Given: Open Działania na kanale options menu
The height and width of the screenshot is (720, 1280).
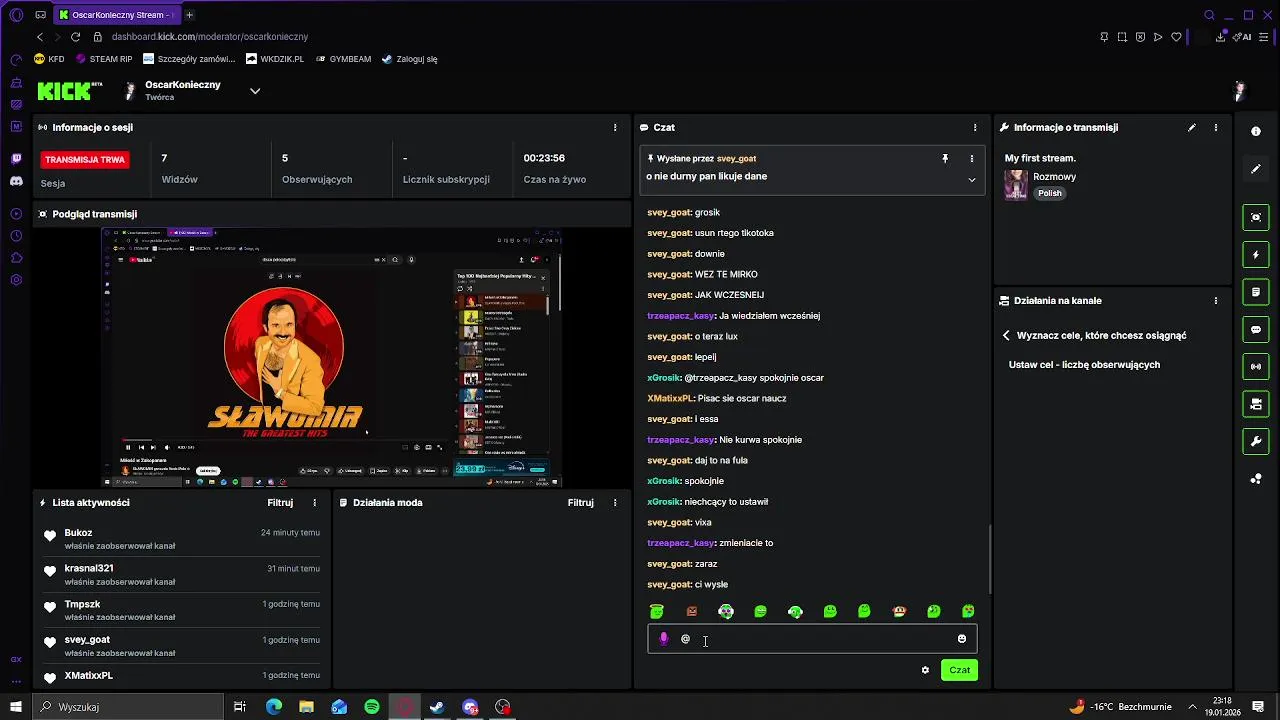Looking at the screenshot, I should point(1216,301).
